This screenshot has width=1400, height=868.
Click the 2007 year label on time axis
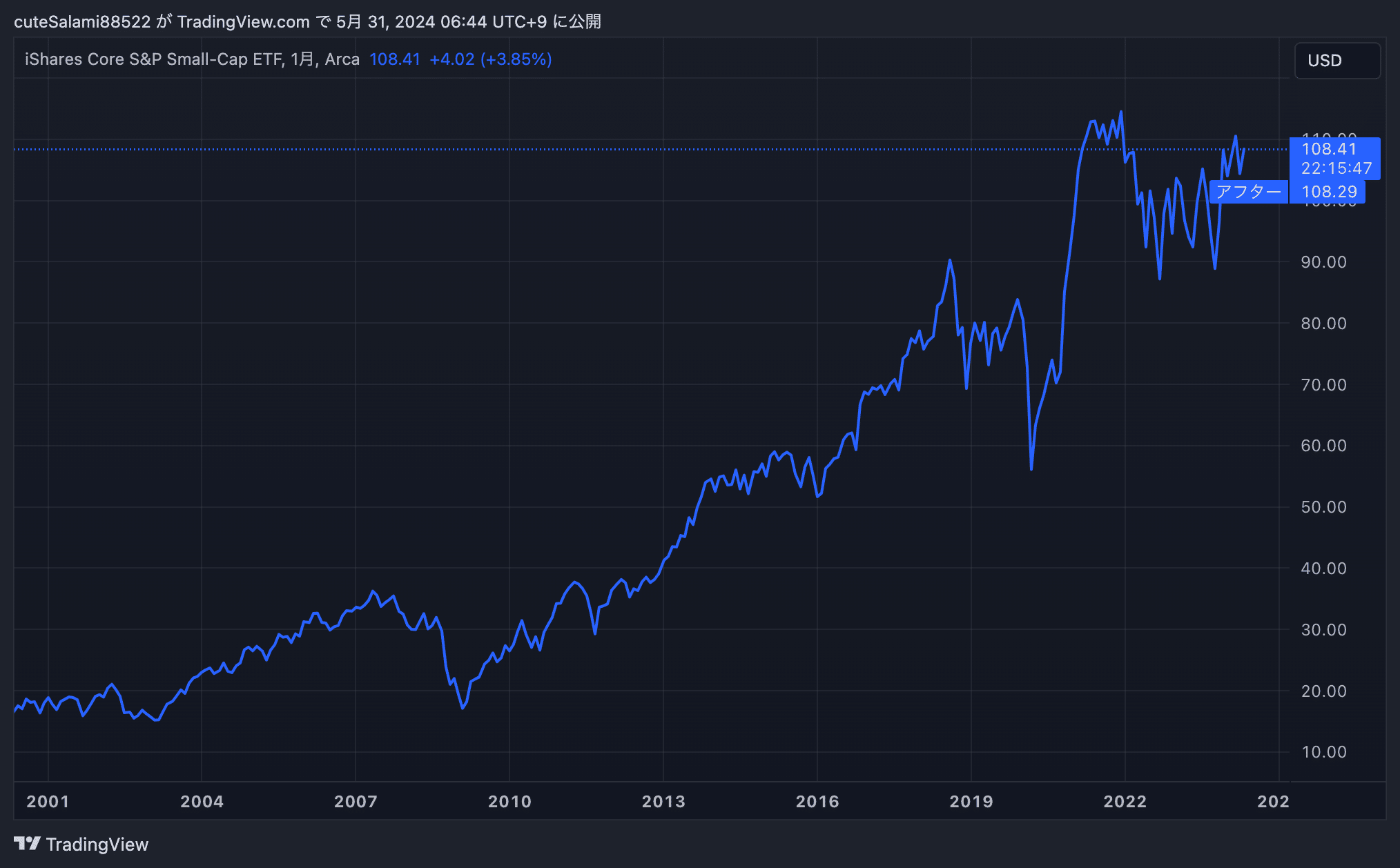click(x=356, y=802)
